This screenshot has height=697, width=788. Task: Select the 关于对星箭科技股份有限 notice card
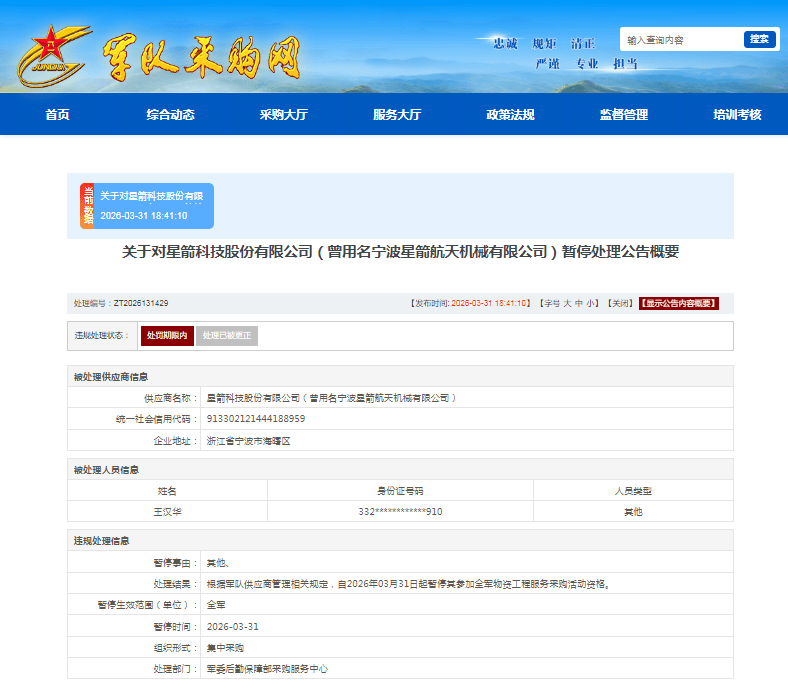pos(155,205)
